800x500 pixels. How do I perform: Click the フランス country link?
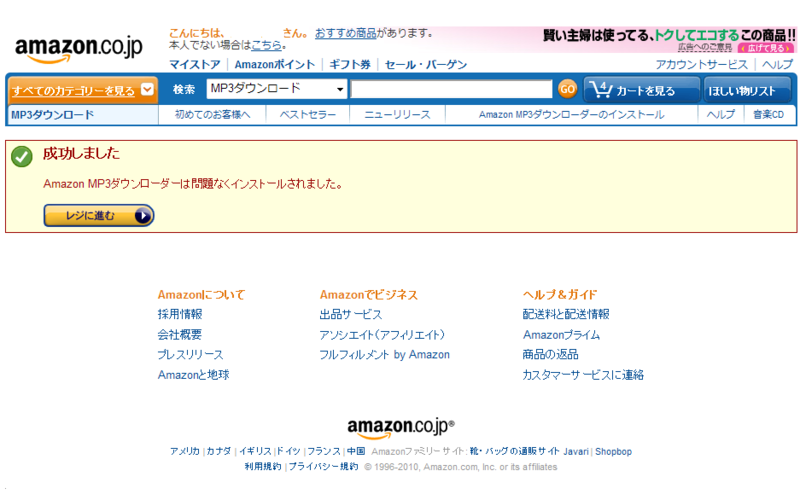click(323, 452)
